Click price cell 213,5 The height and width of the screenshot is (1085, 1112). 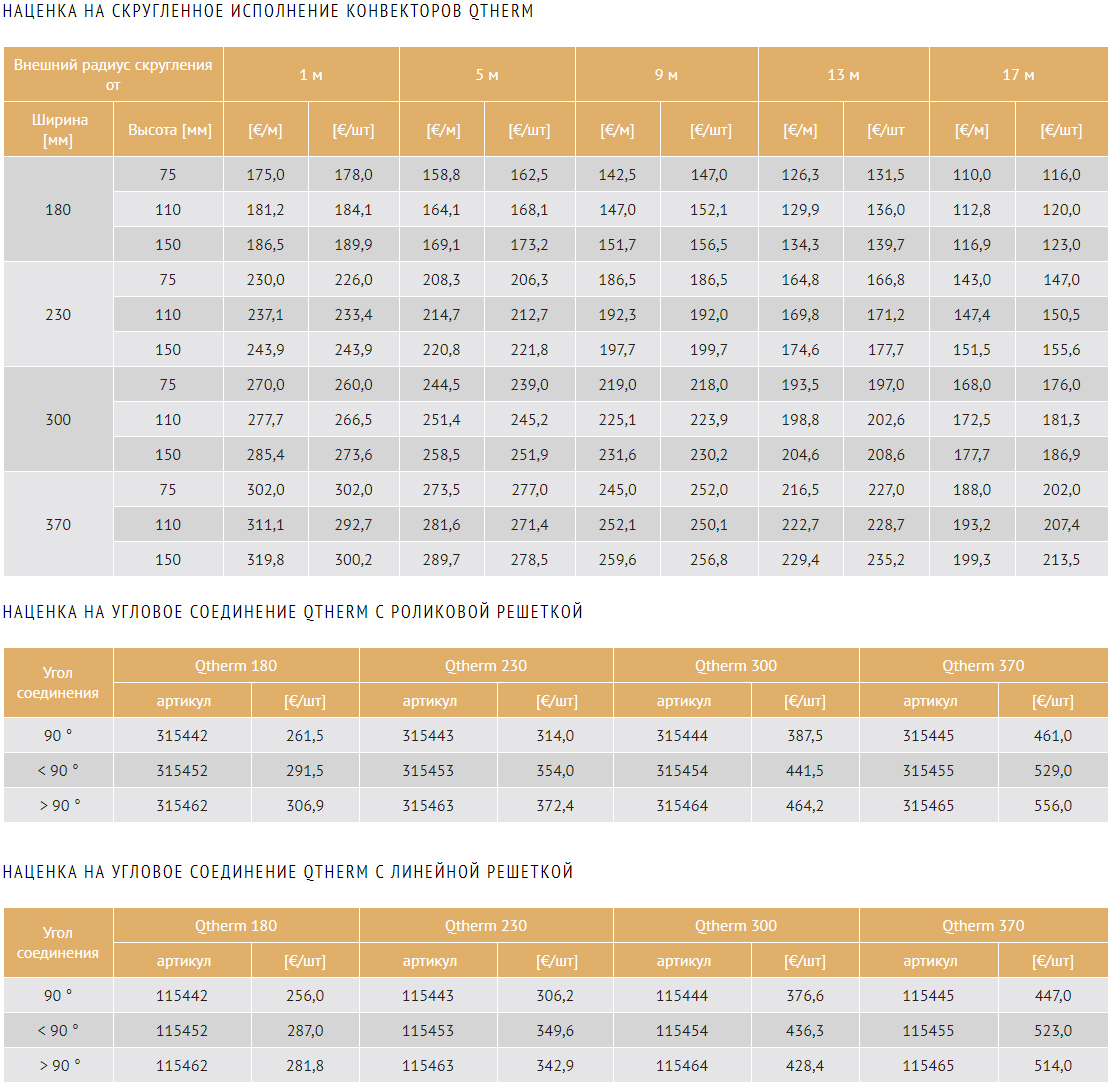point(1062,560)
